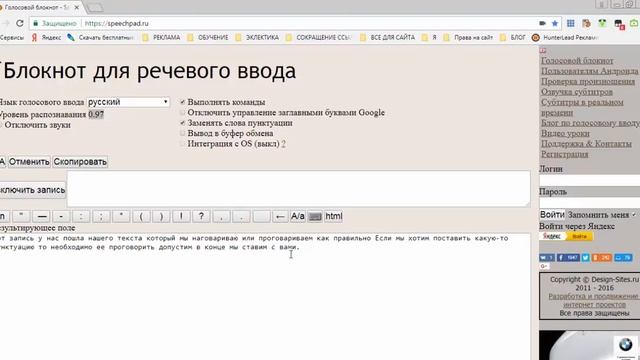
Task: Open the ВСЕ ДЛЯ САЙТА bookmarks folder
Action: (387, 38)
